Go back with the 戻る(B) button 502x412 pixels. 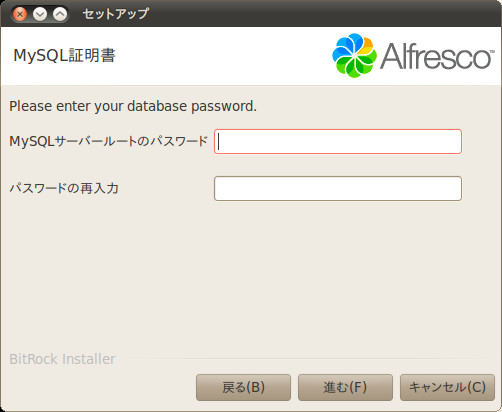pos(243,387)
